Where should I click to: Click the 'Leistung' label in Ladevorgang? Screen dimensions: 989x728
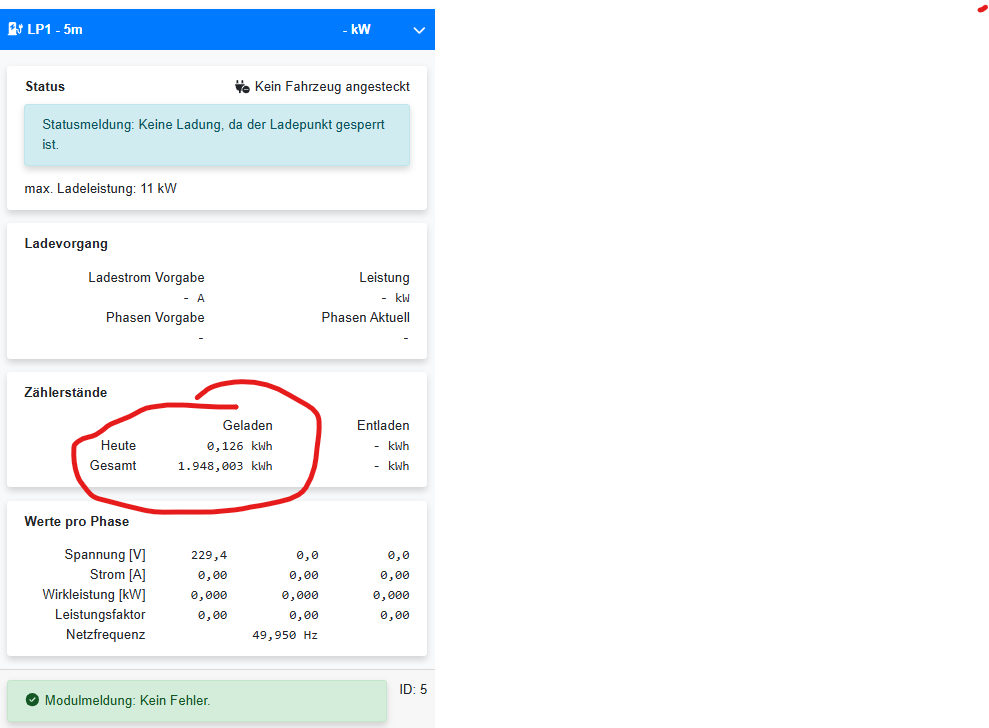tap(384, 278)
